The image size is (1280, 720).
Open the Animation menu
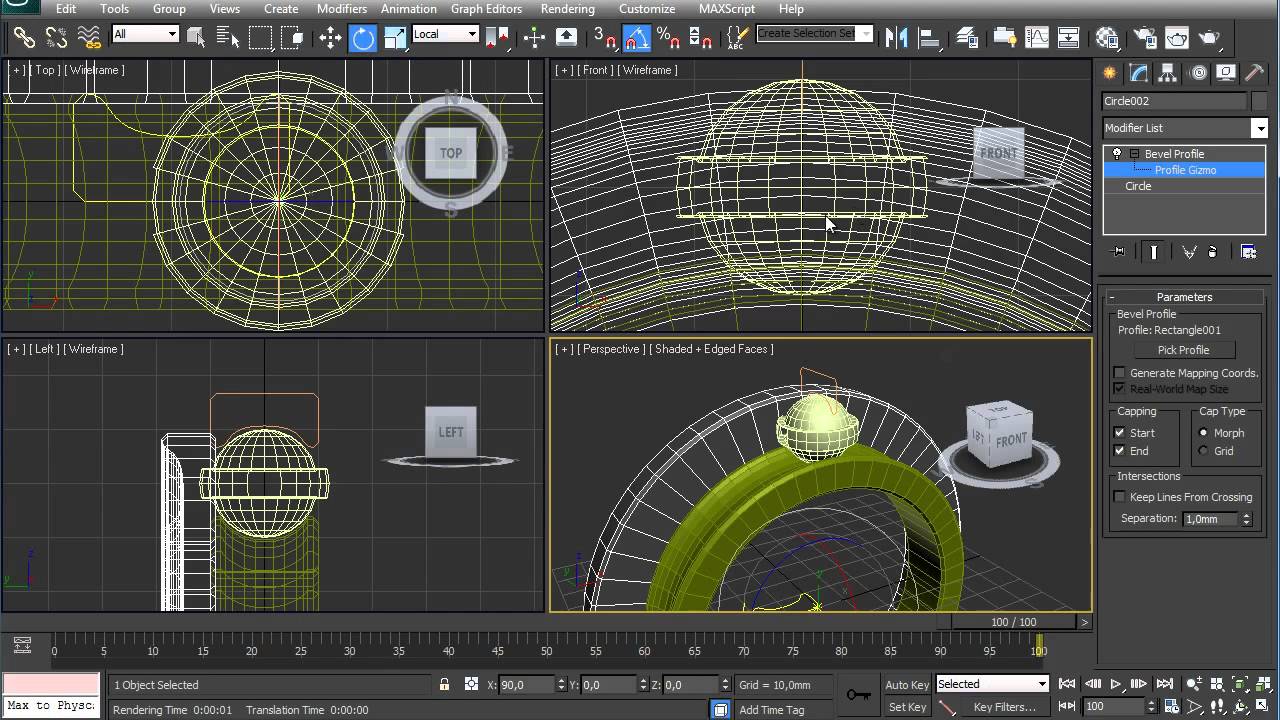click(409, 9)
